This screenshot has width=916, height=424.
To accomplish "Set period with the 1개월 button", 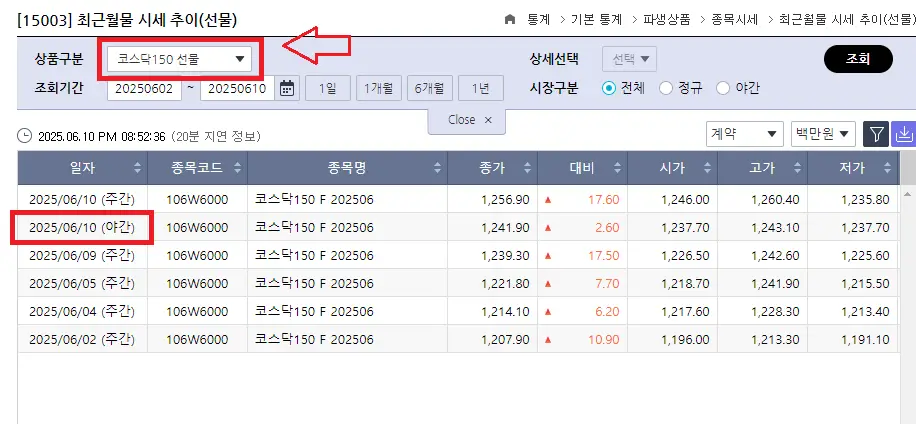I will pyautogui.click(x=379, y=88).
